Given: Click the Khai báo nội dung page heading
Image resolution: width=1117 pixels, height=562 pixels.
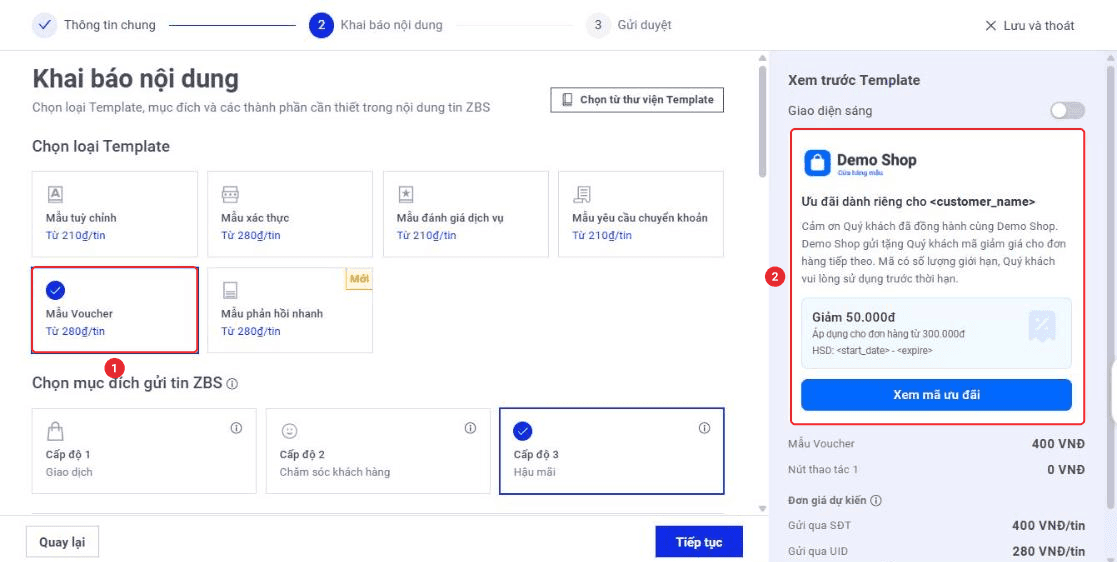Looking at the screenshot, I should 135,80.
